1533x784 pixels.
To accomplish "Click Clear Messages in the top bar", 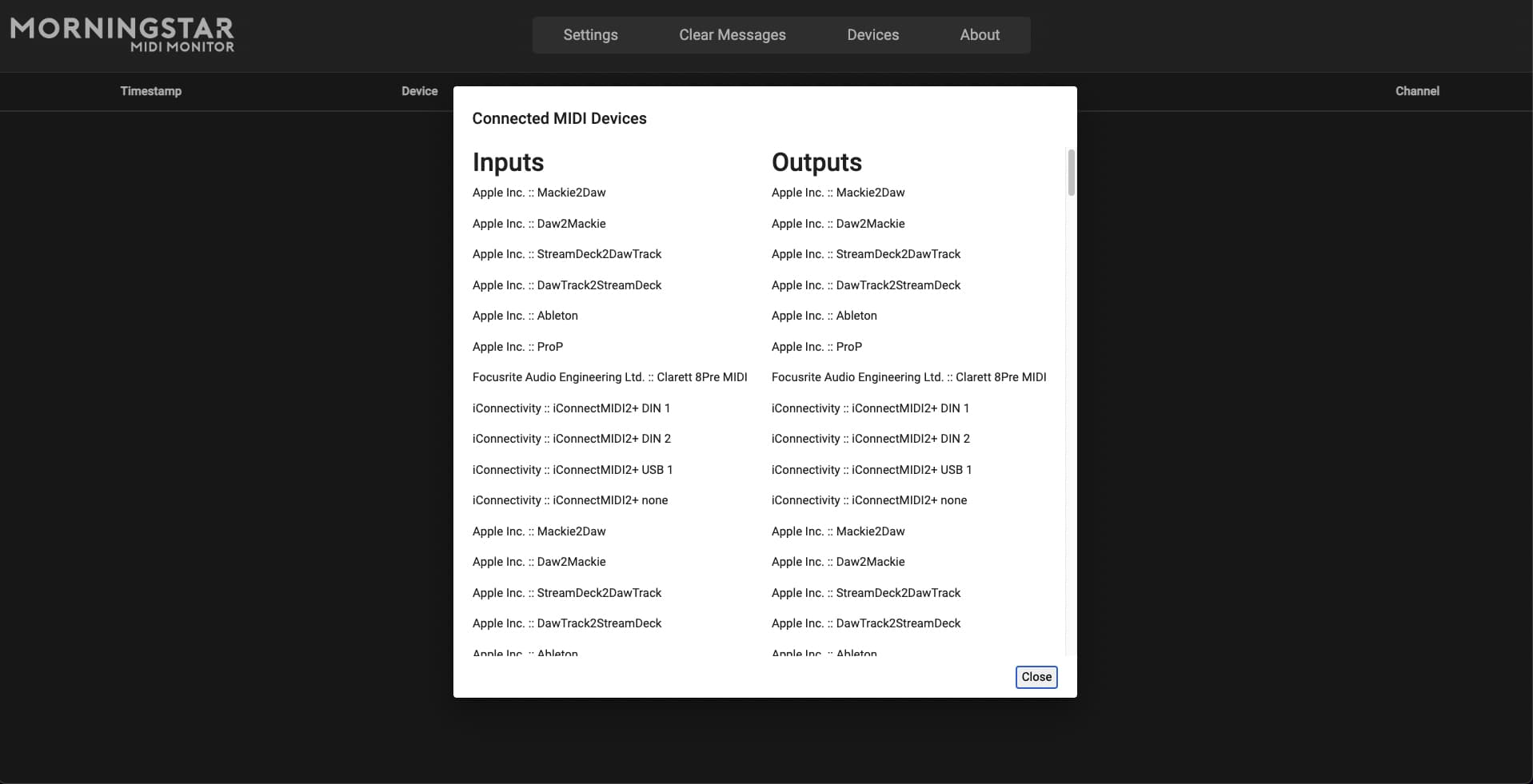I will (733, 35).
